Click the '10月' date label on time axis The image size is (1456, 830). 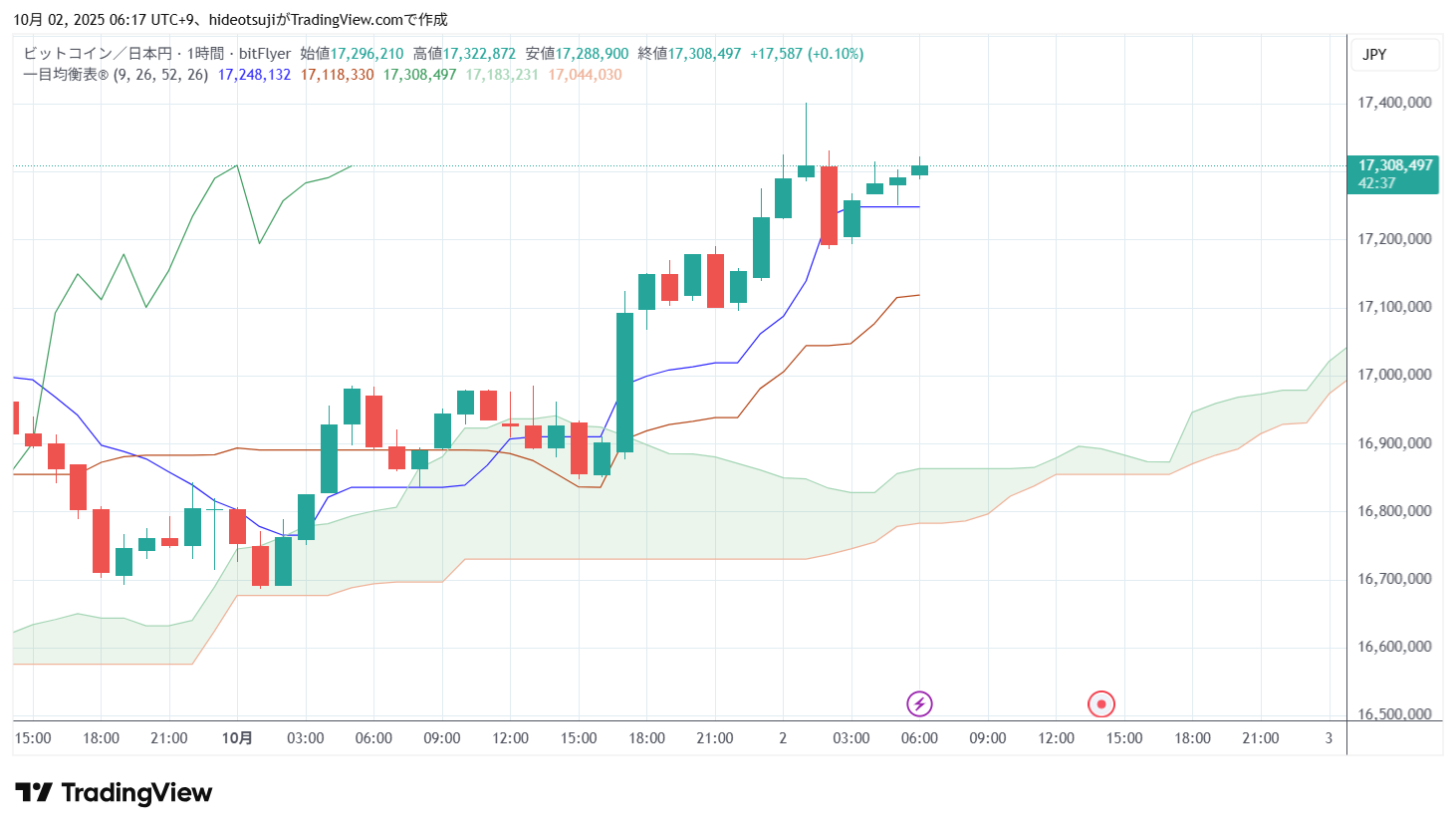click(x=237, y=738)
